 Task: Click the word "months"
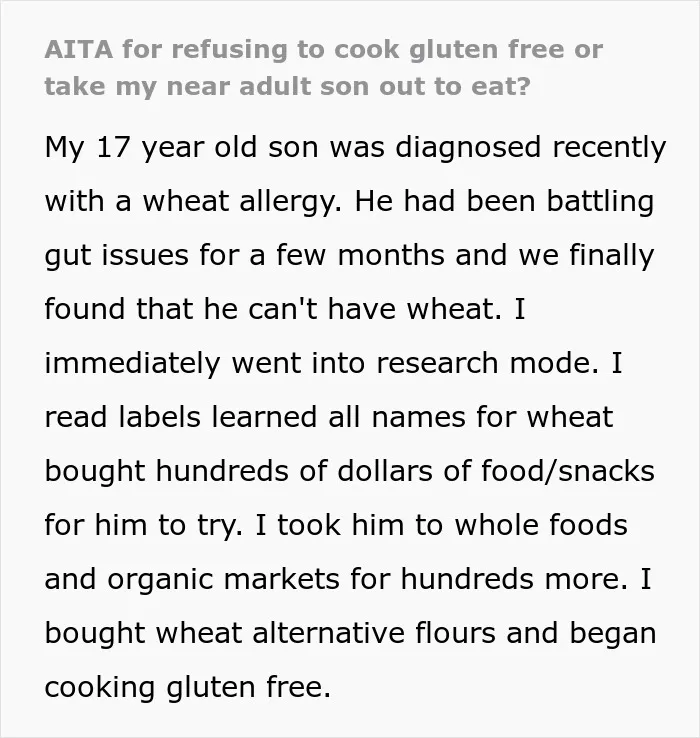click(x=391, y=256)
